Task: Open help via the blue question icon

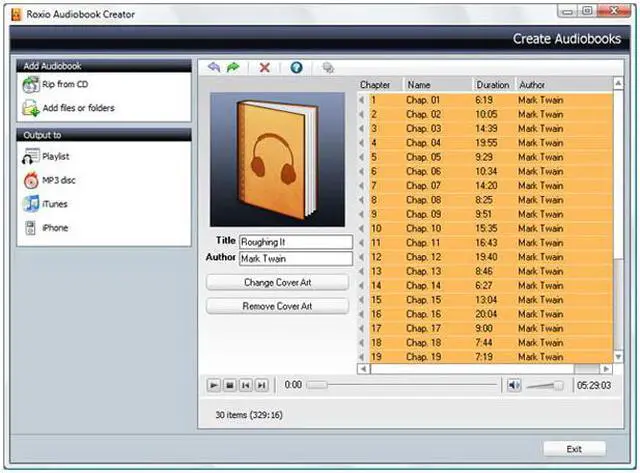Action: click(296, 67)
